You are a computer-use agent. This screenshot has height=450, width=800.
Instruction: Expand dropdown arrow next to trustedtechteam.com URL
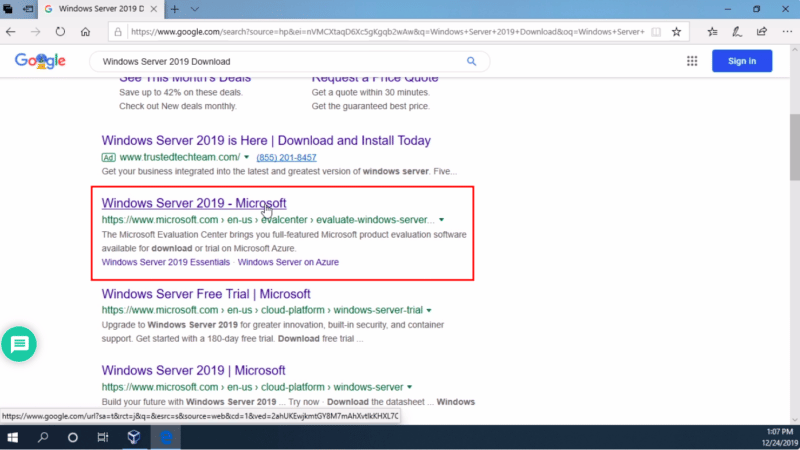click(x=246, y=157)
